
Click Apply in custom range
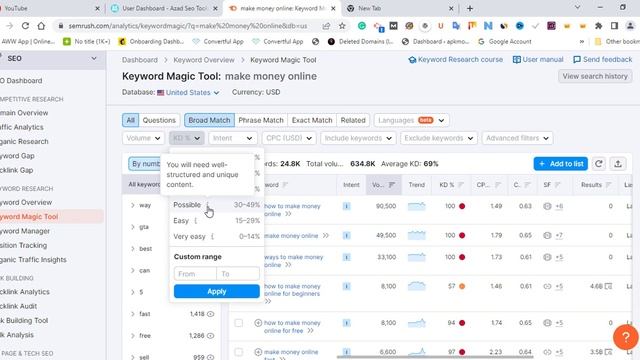click(217, 291)
